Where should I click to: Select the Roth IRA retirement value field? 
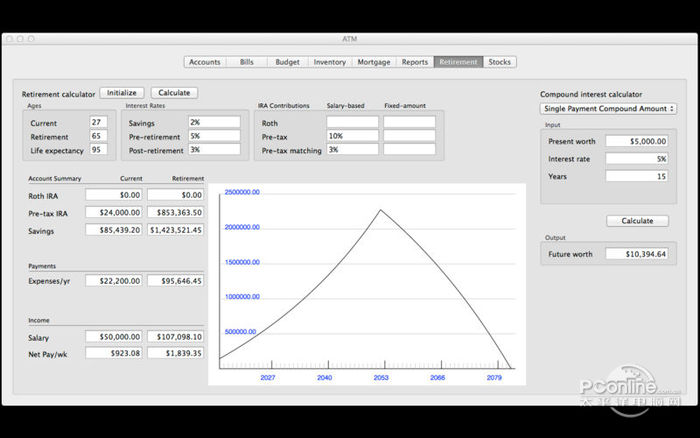[x=175, y=195]
